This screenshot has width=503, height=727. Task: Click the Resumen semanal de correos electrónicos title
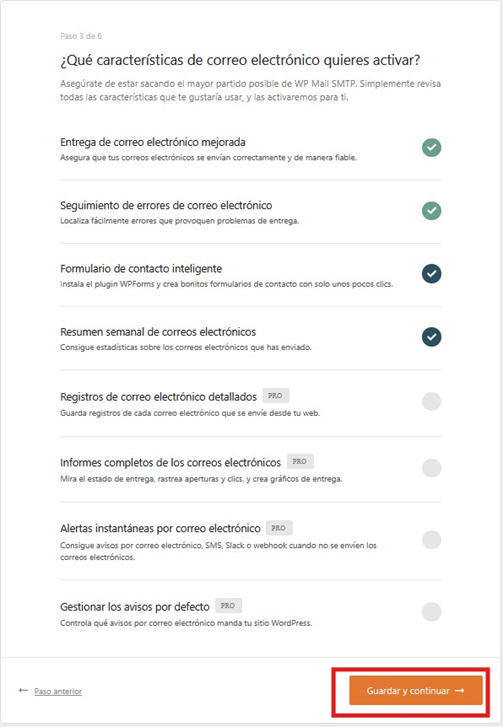[158, 332]
